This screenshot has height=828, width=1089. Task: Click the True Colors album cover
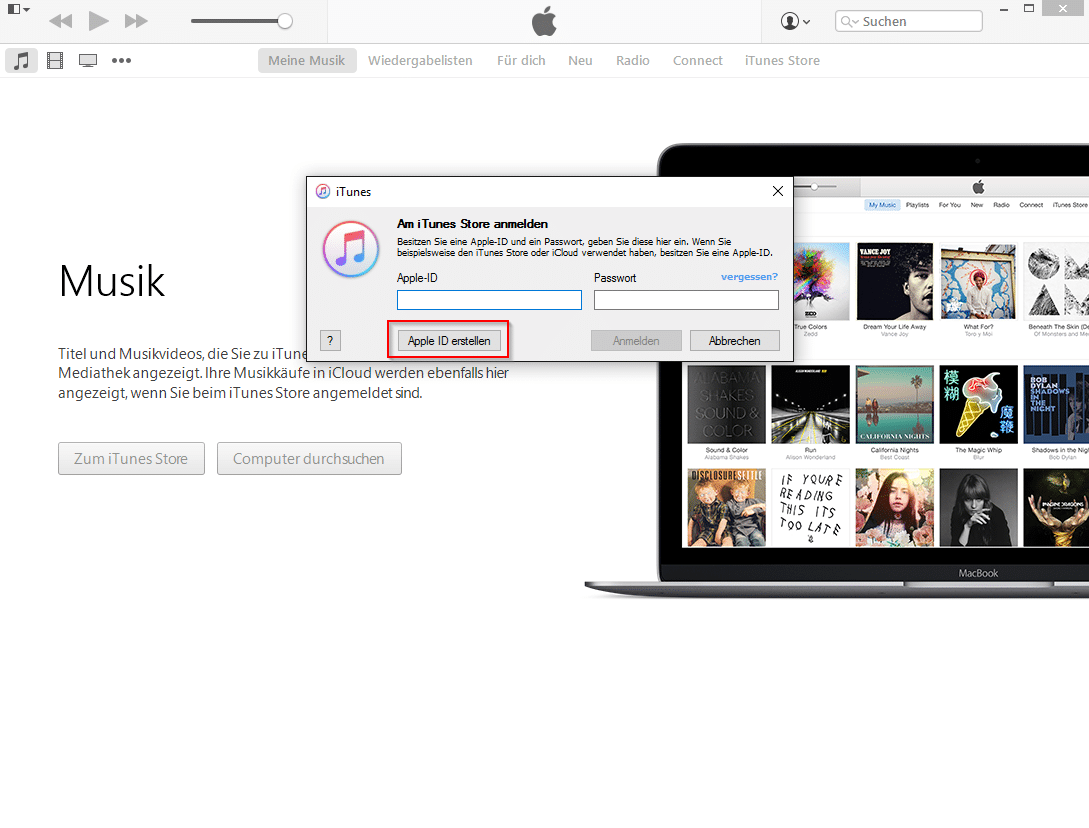pos(822,281)
